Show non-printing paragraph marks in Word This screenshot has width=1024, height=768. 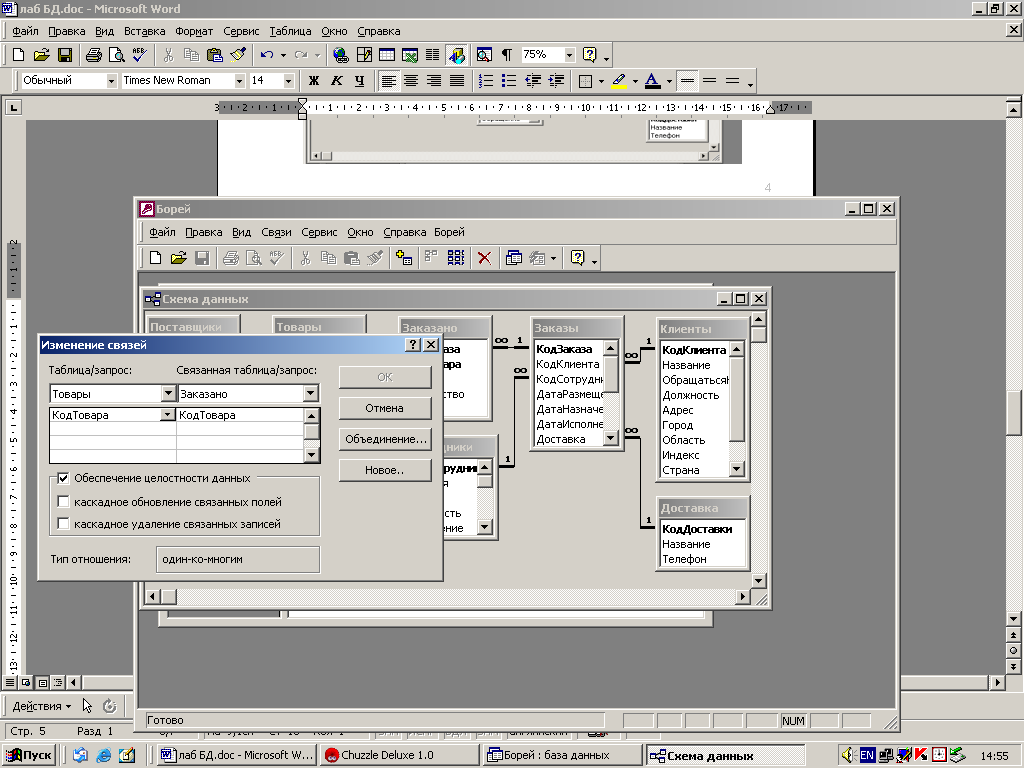tap(507, 55)
